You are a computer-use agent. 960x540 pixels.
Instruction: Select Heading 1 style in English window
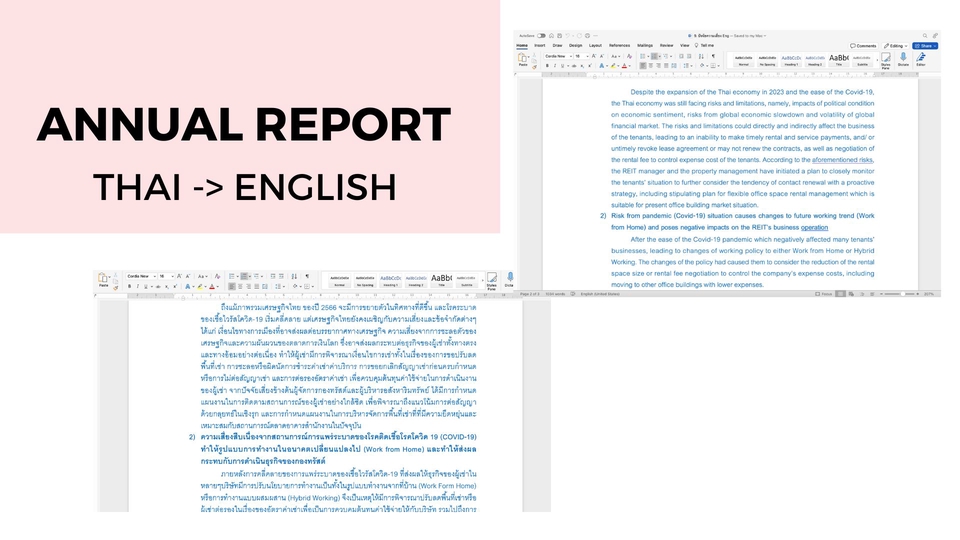click(x=791, y=60)
